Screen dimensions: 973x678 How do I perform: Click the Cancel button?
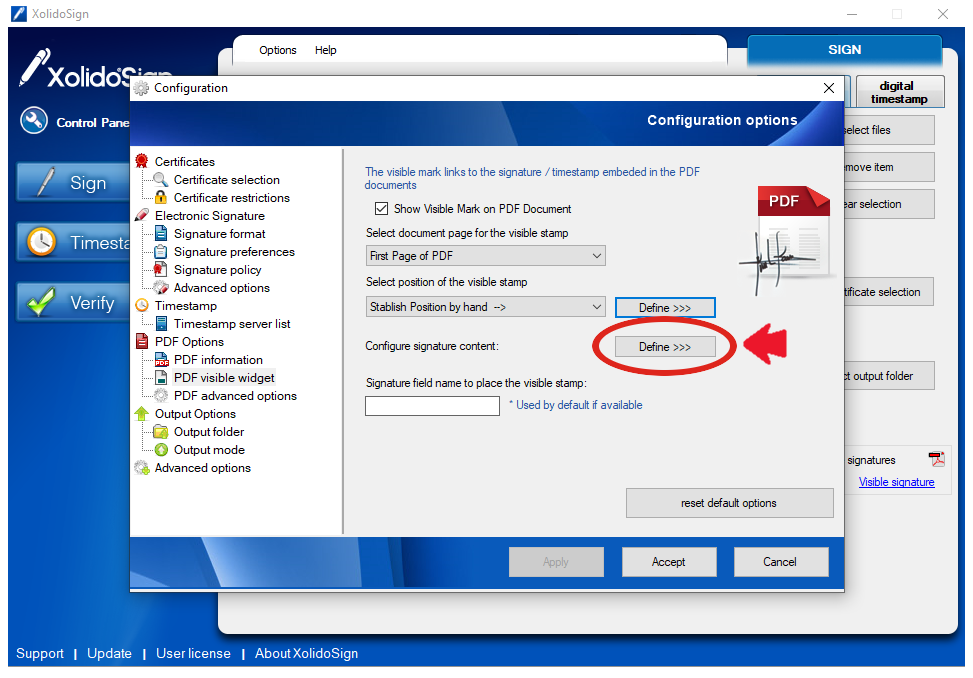coord(781,562)
